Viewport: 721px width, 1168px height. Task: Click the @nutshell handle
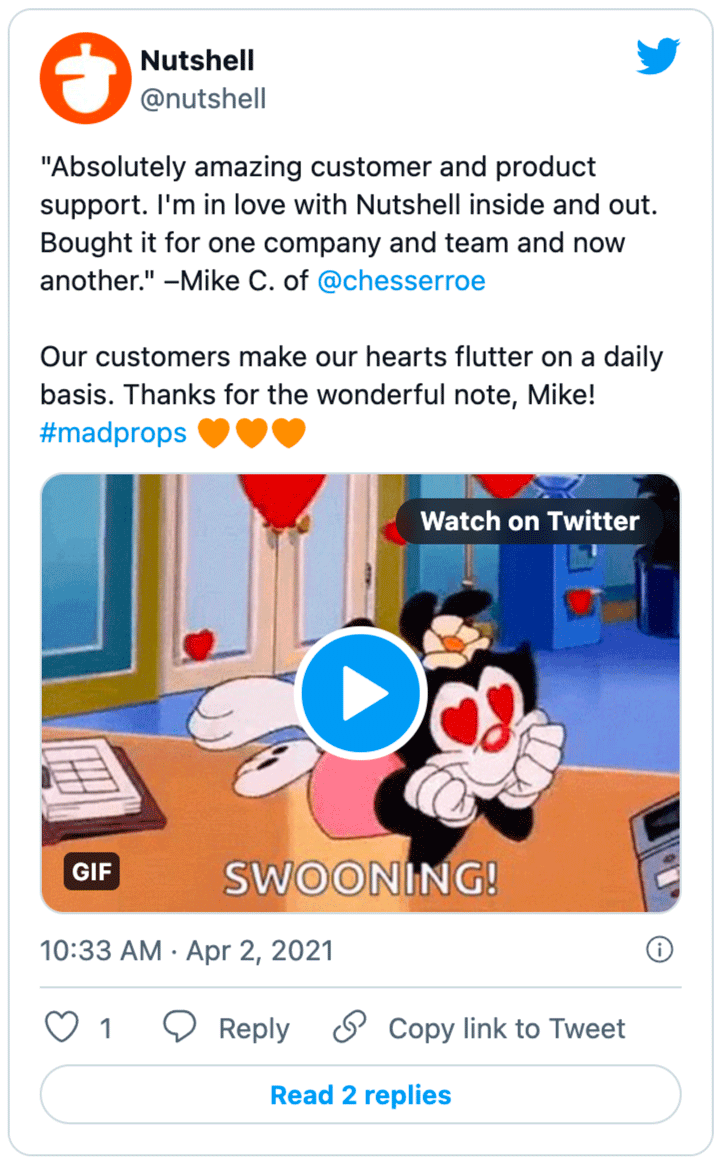[203, 99]
